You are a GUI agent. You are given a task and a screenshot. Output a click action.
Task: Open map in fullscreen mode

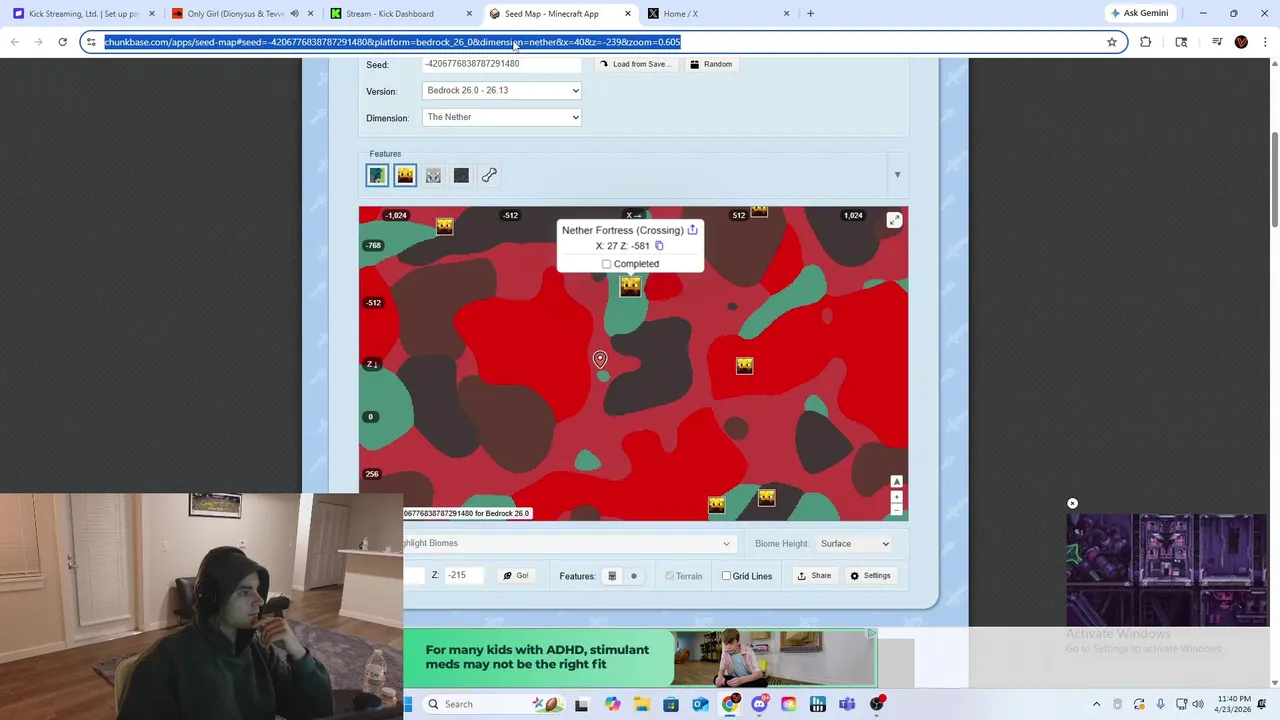coord(894,220)
